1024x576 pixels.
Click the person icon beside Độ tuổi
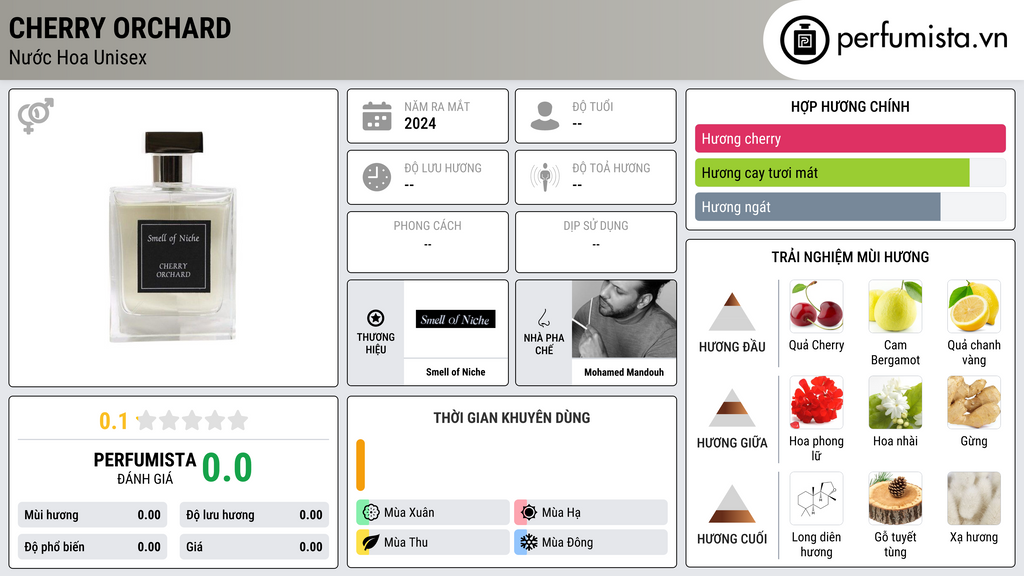click(x=545, y=116)
